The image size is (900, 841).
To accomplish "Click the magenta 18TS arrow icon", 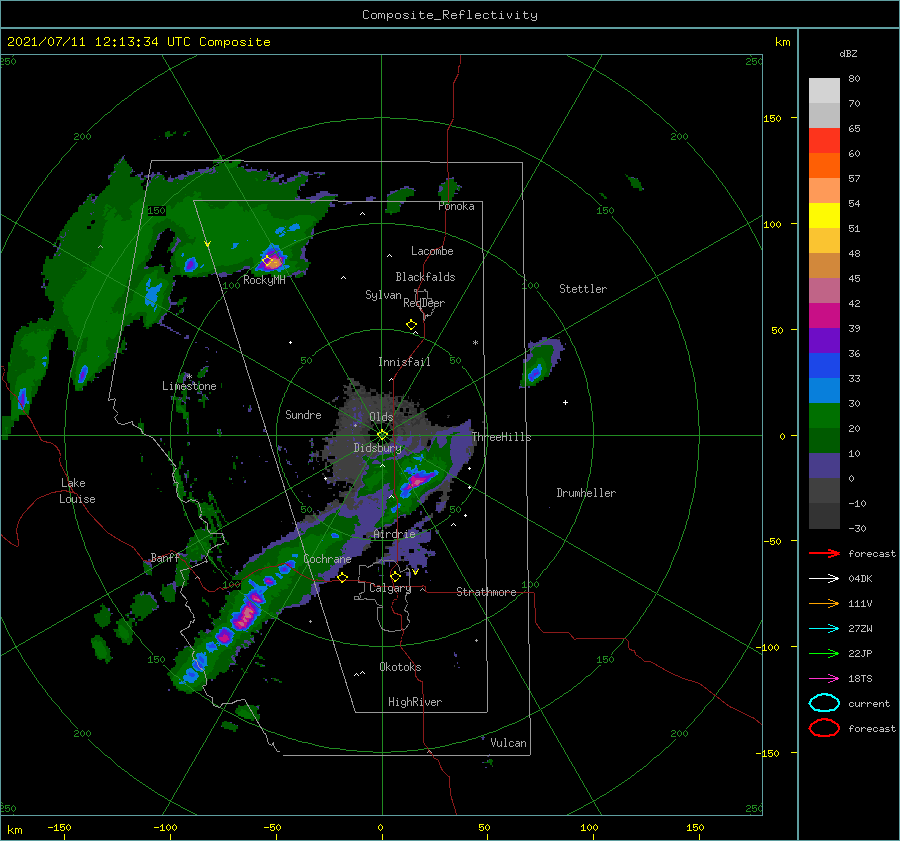I will coord(824,679).
